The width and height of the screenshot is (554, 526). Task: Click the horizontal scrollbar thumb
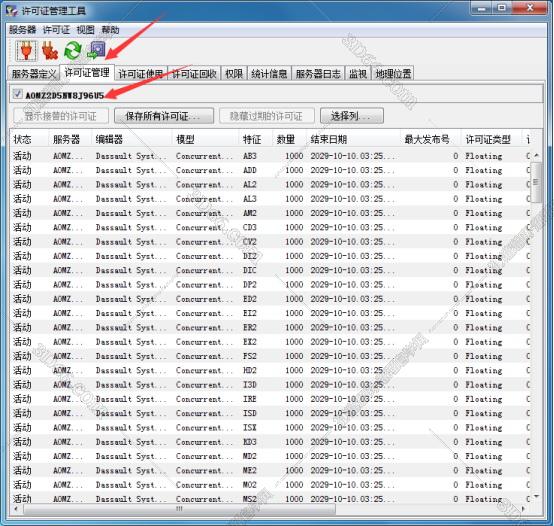(x=179, y=509)
